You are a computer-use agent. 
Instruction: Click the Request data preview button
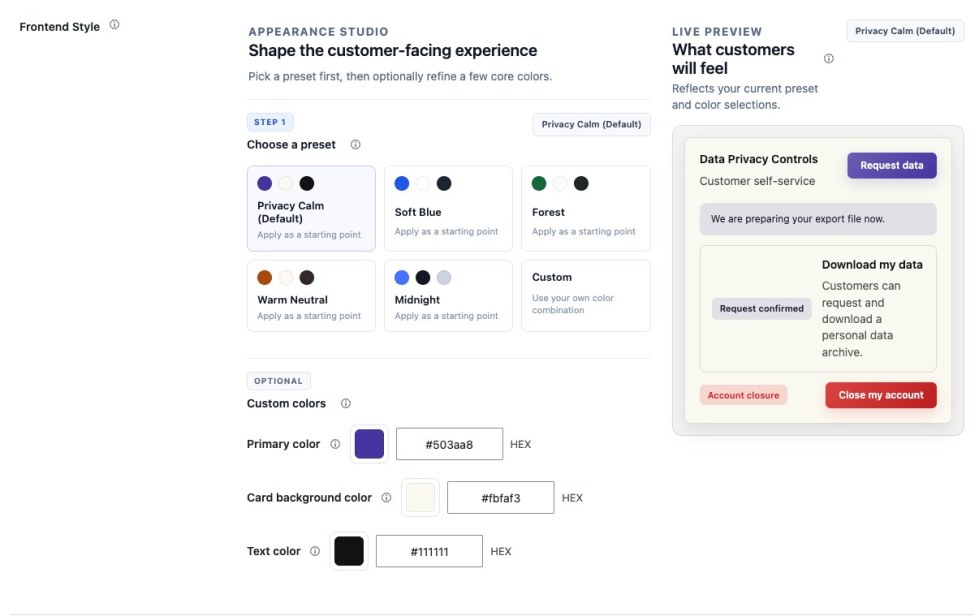892,166
